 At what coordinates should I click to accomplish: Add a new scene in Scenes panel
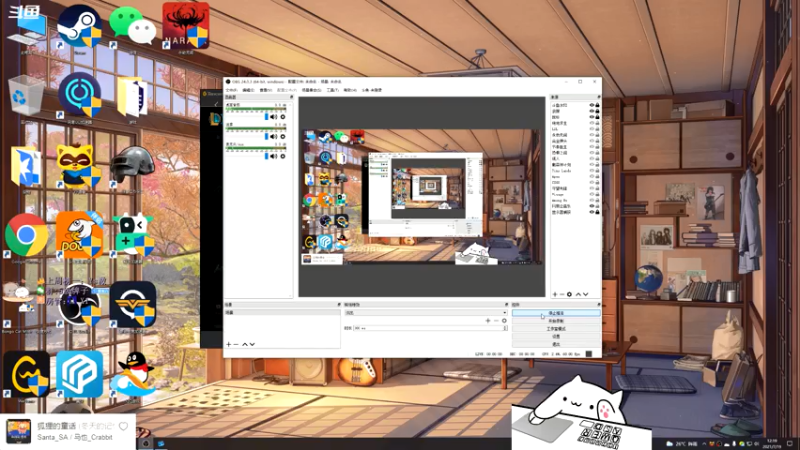(229, 344)
